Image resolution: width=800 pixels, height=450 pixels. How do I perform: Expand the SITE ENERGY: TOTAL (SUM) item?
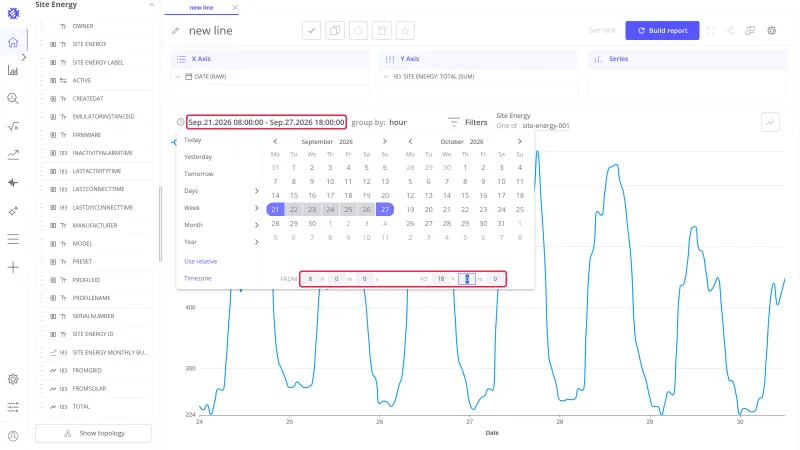tap(386, 77)
